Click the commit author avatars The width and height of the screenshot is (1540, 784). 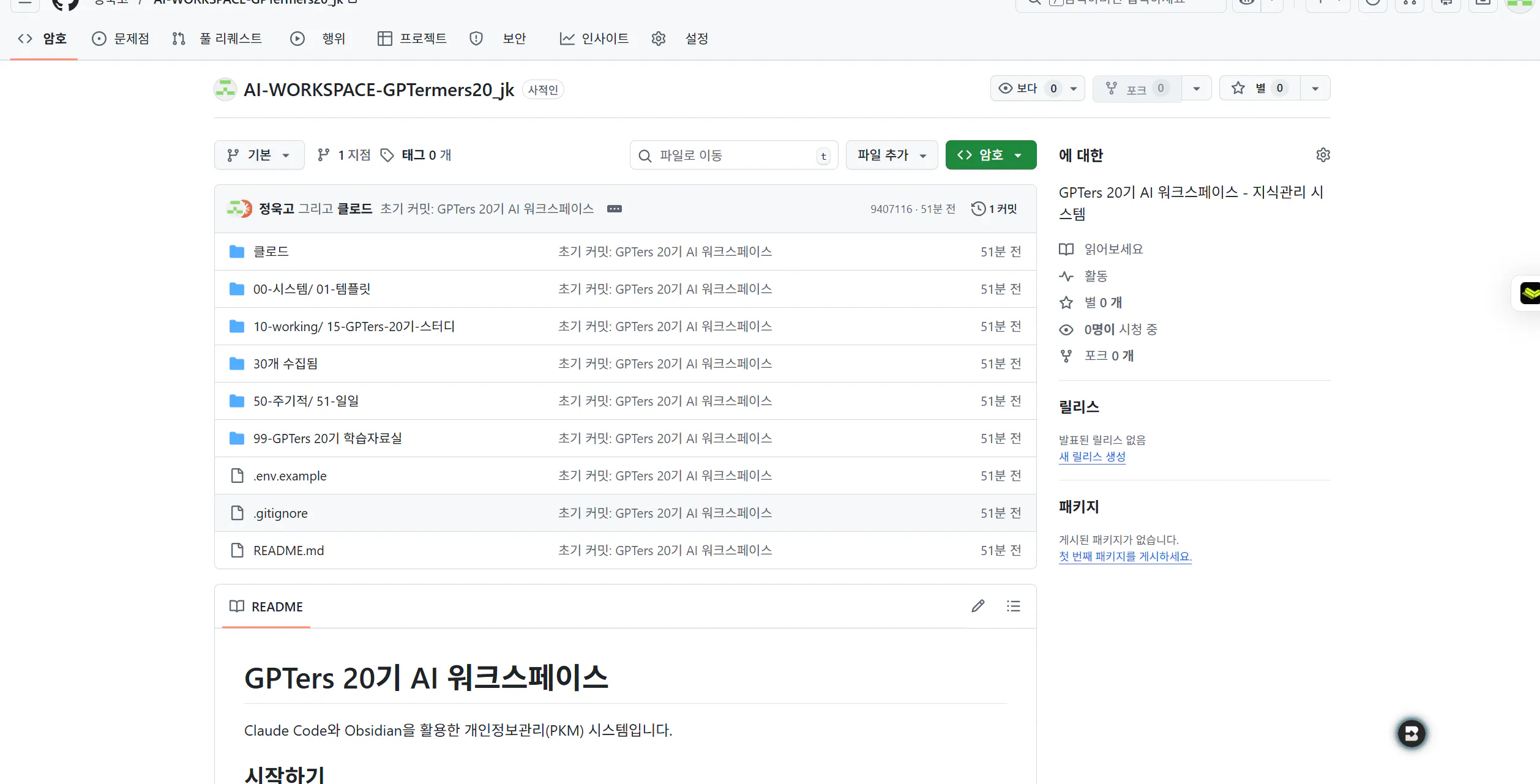tap(239, 209)
